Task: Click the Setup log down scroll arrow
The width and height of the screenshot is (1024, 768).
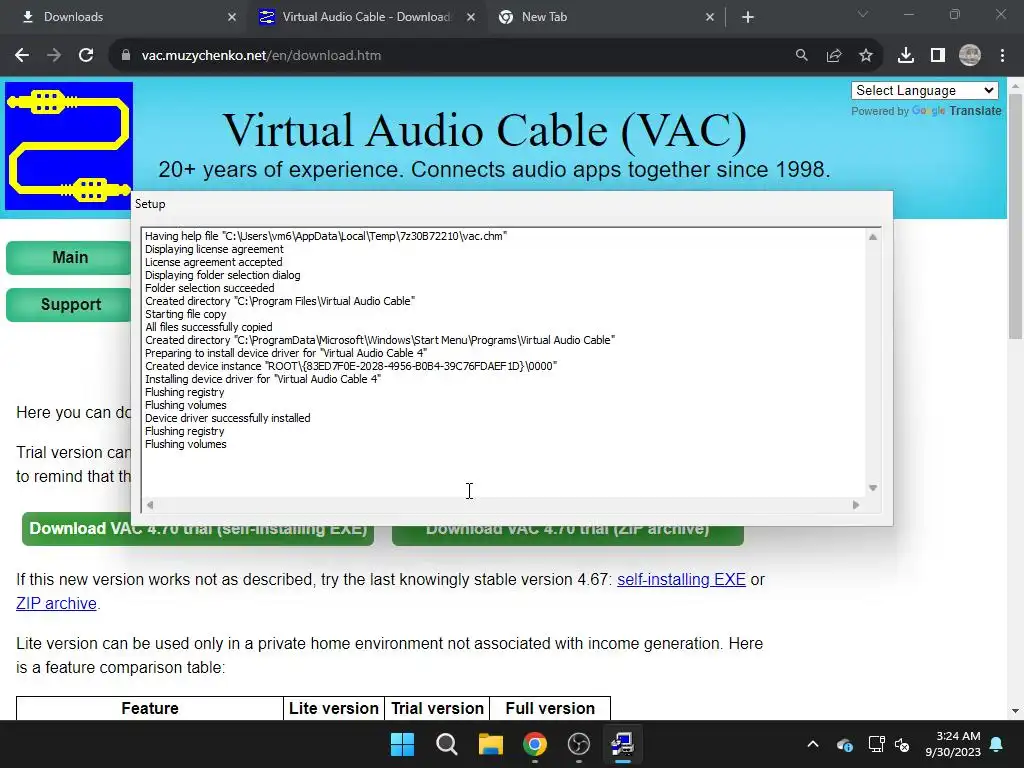Action: pos(873,488)
